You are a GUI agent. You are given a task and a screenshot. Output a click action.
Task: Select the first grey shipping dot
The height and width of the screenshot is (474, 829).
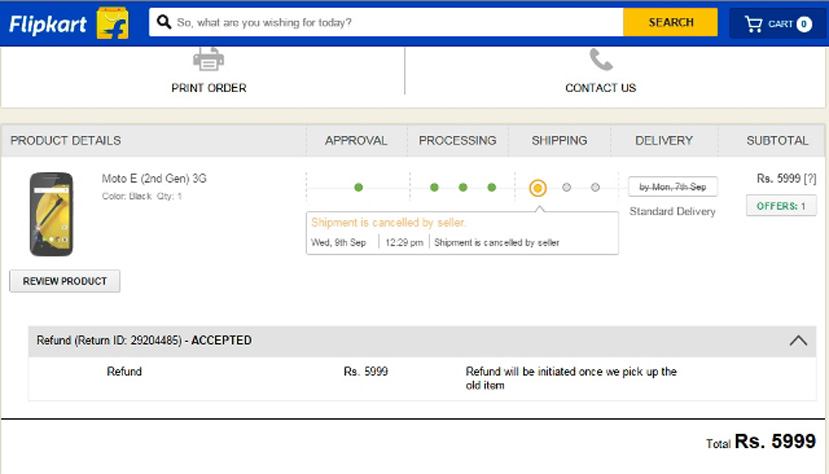566,187
